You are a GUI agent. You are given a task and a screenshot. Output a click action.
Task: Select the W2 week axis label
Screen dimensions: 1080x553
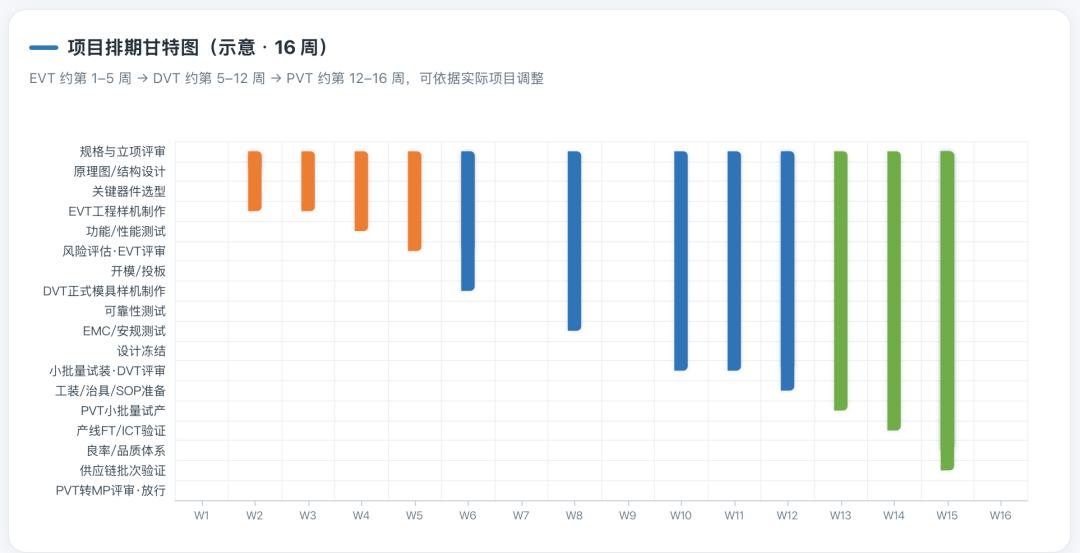pos(255,514)
